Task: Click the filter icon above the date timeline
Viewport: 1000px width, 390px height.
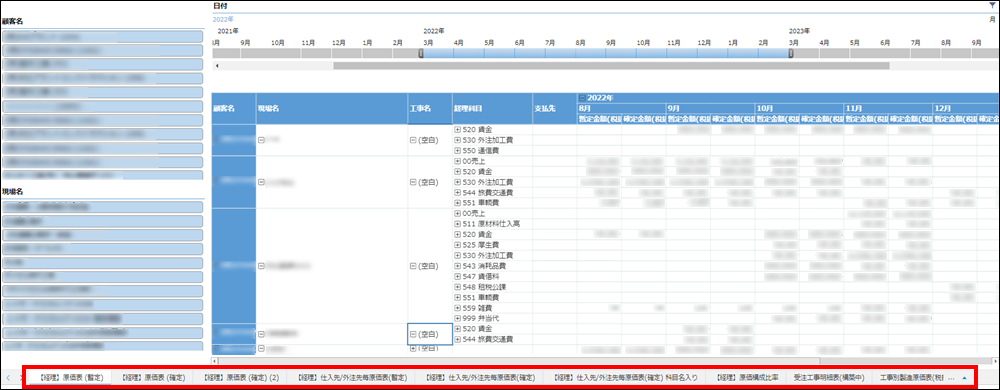Action: coord(992,5)
